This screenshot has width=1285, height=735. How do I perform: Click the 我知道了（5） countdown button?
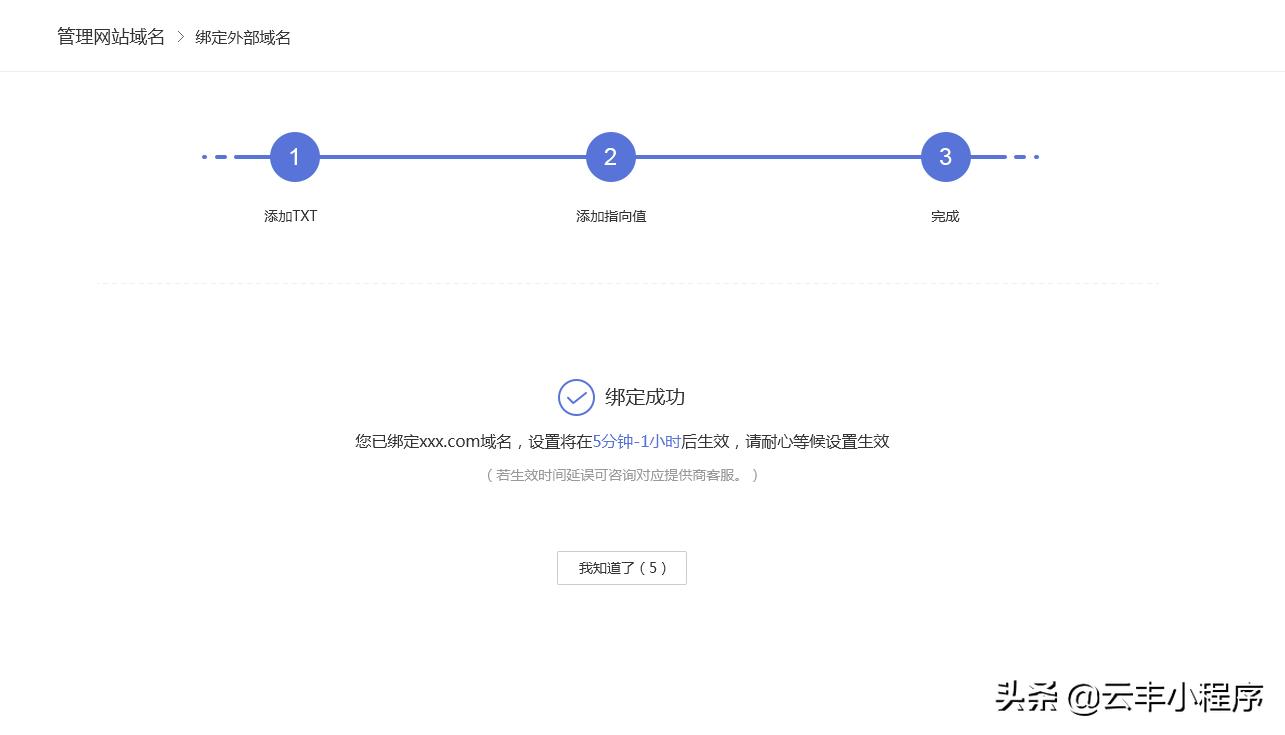(x=621, y=567)
